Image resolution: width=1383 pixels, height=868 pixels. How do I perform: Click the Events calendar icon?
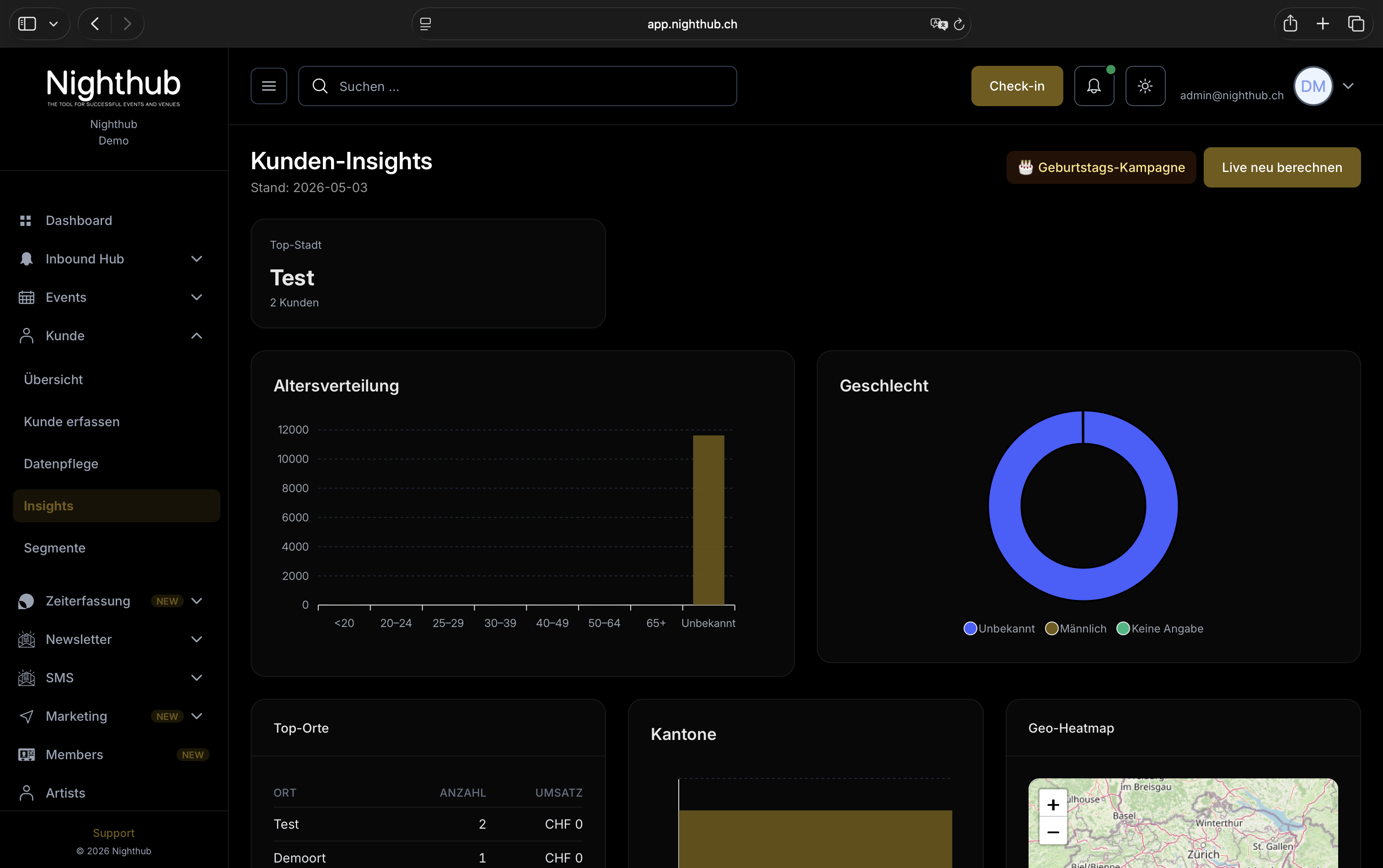coord(27,297)
